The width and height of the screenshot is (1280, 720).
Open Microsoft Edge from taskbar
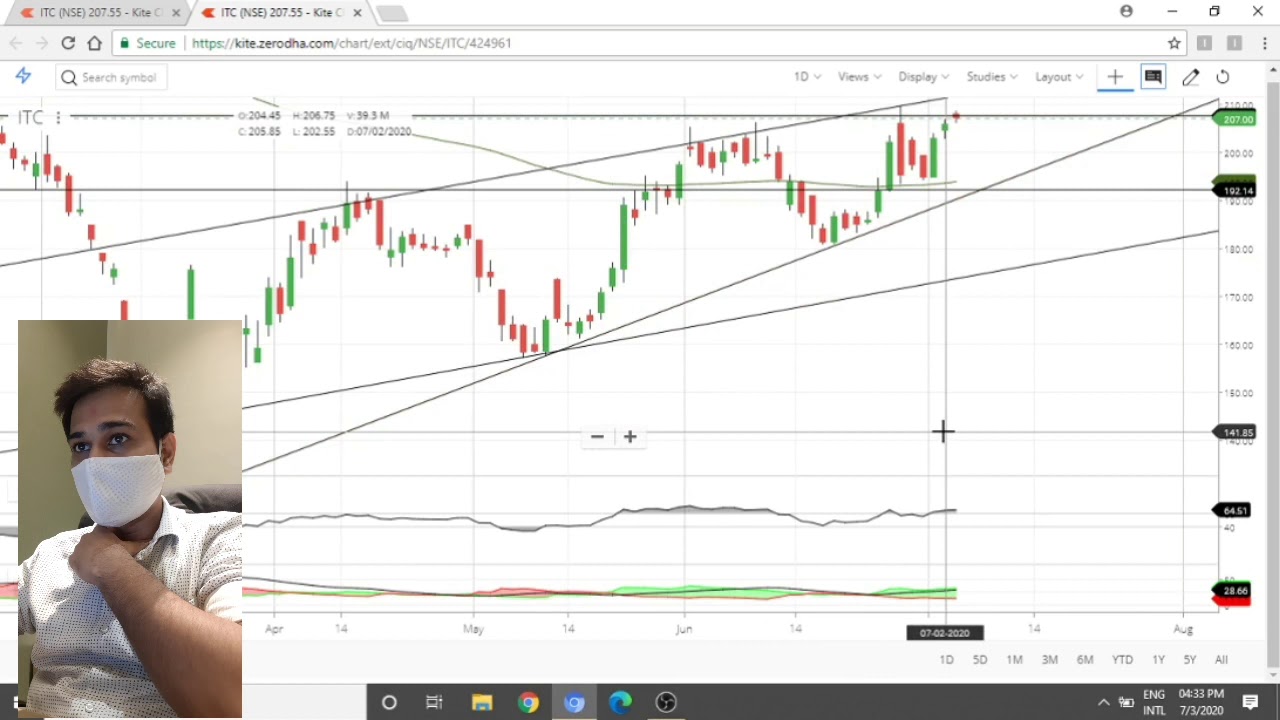(x=620, y=703)
